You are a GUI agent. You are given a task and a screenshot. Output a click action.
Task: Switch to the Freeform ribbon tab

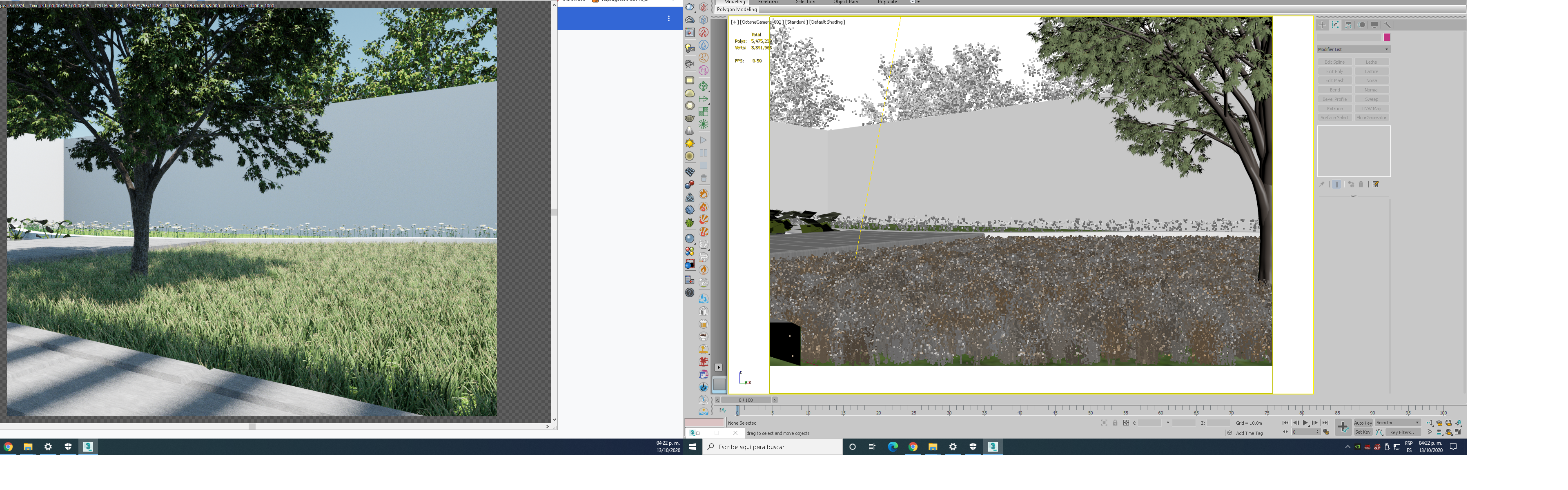point(768,2)
